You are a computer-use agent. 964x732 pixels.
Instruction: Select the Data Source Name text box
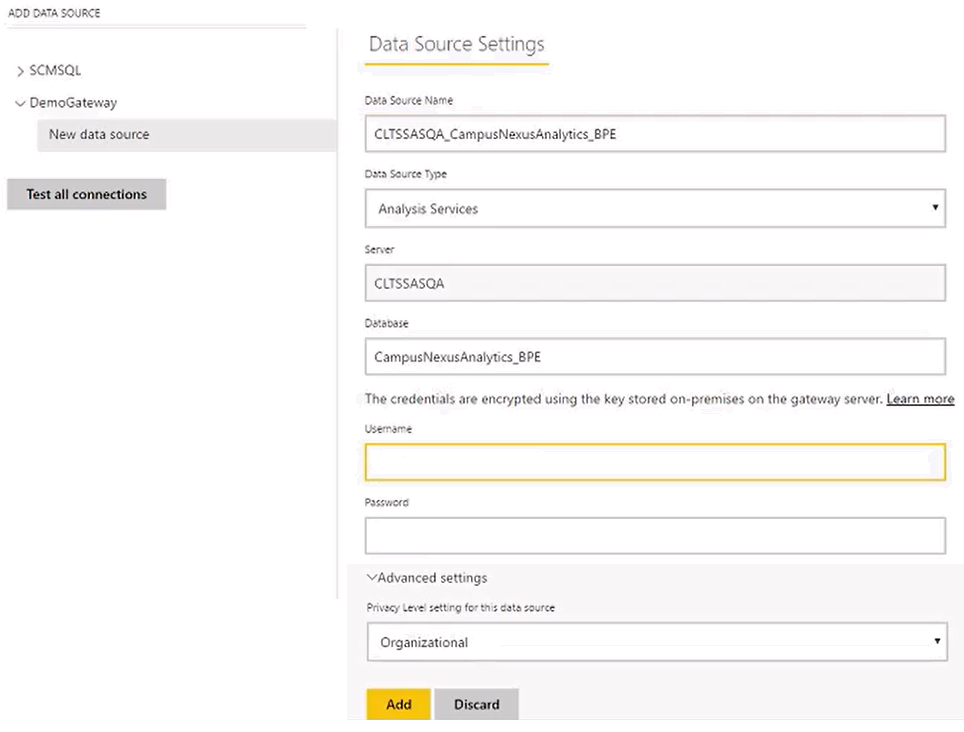tap(655, 134)
